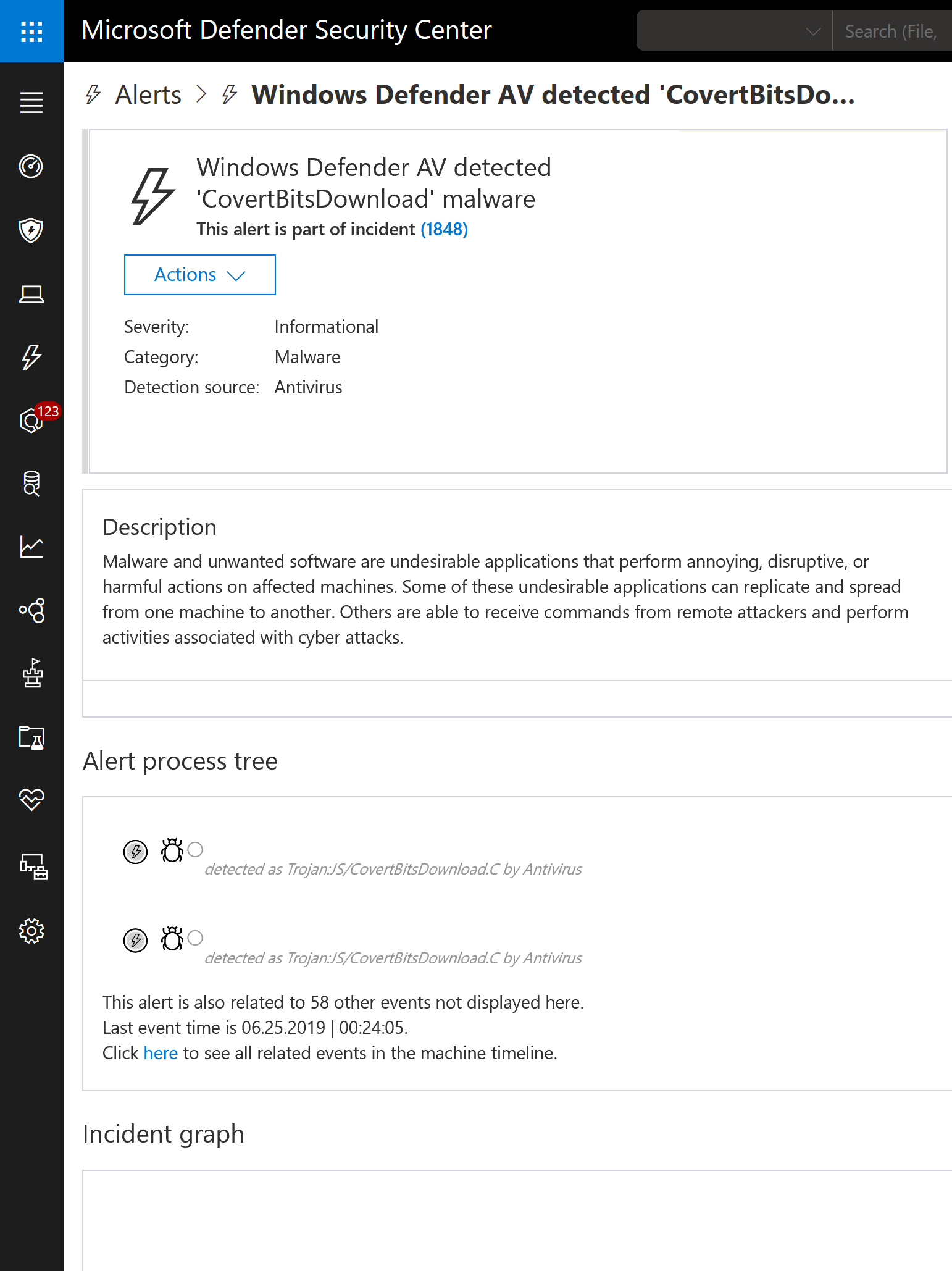Image resolution: width=952 pixels, height=1271 pixels.
Task: Open Alerts queue lightning icon in sidebar
Action: 31,357
